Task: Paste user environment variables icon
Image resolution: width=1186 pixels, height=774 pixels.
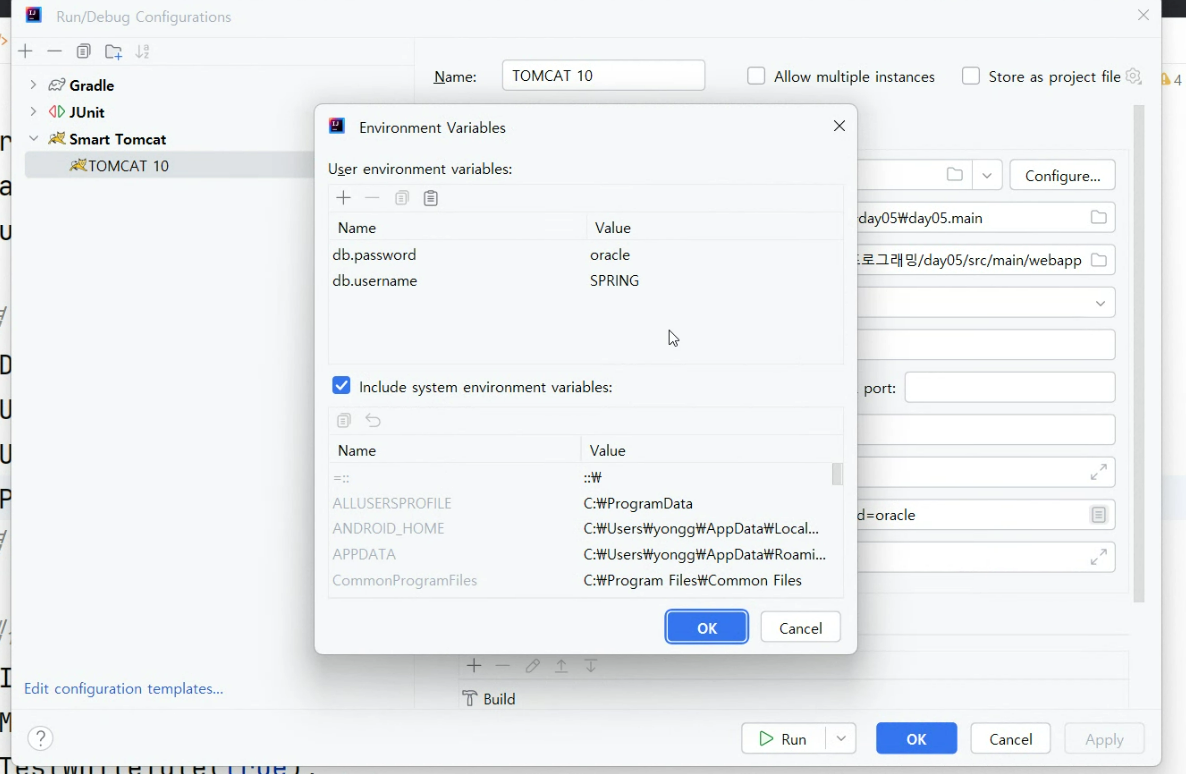Action: 430,198
